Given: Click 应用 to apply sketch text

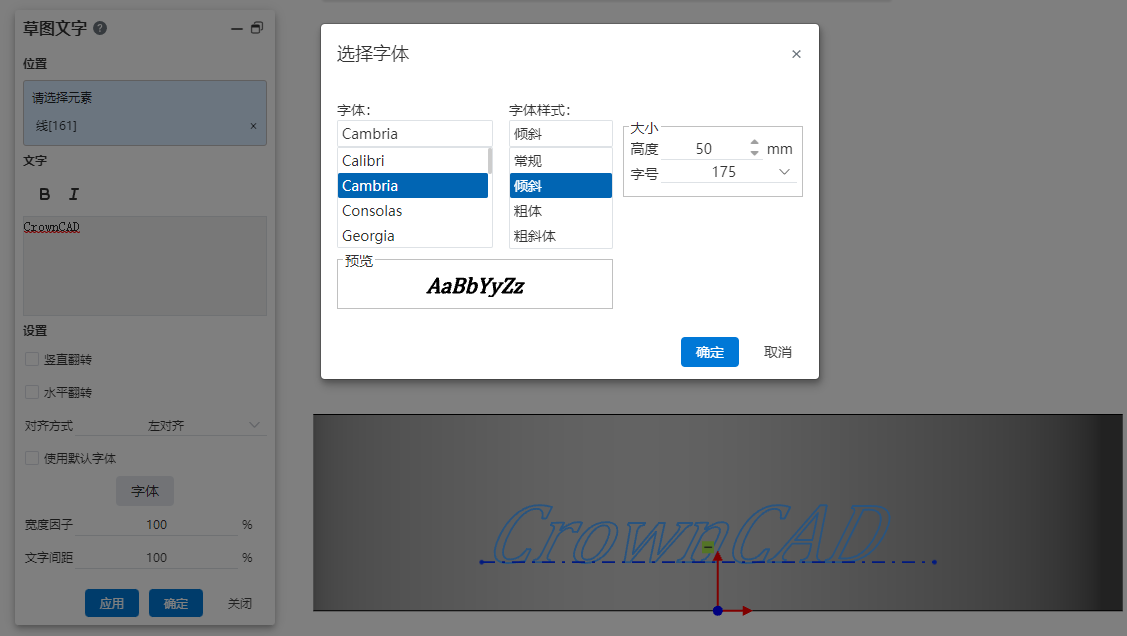Looking at the screenshot, I should point(111,604).
